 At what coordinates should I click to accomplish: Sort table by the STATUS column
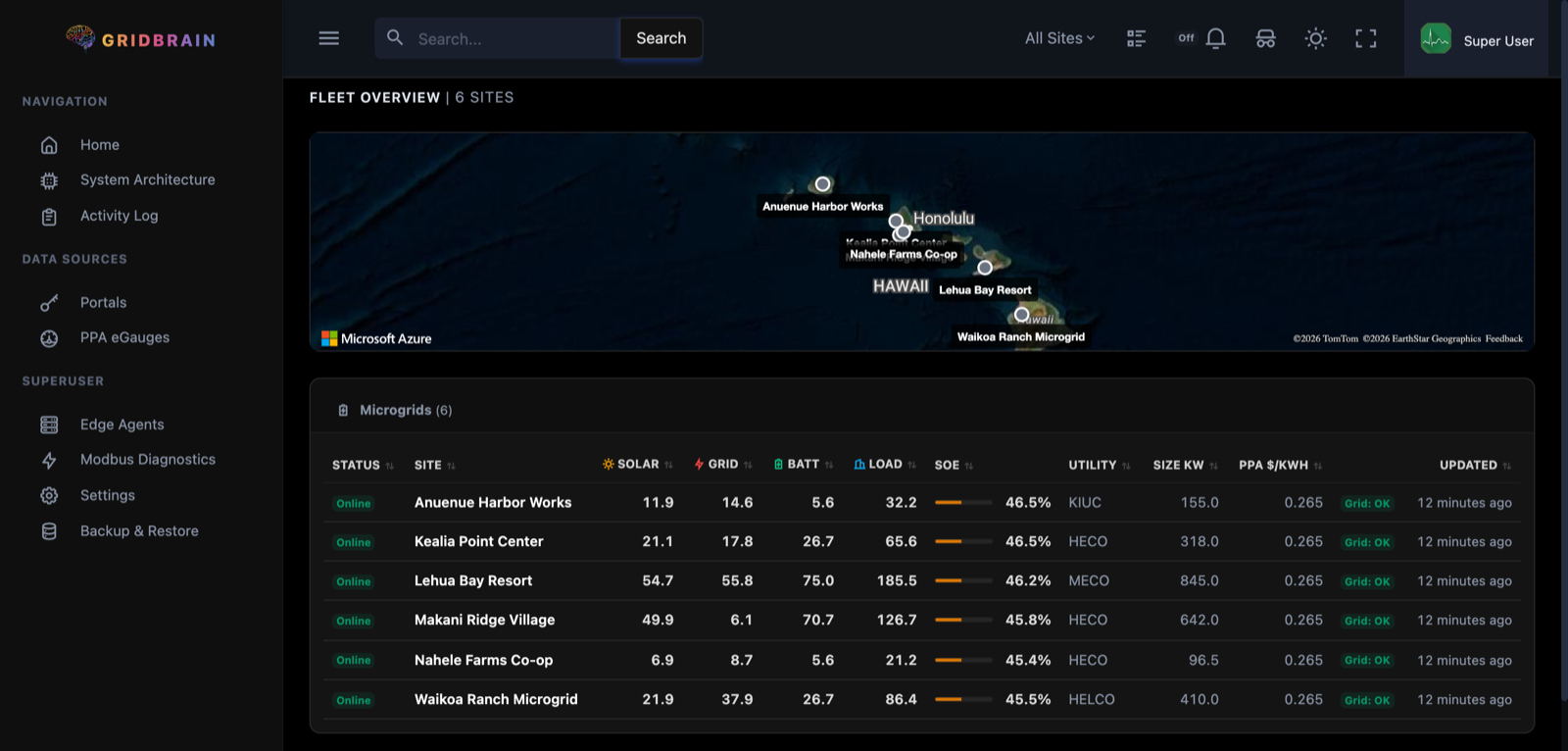(x=363, y=465)
